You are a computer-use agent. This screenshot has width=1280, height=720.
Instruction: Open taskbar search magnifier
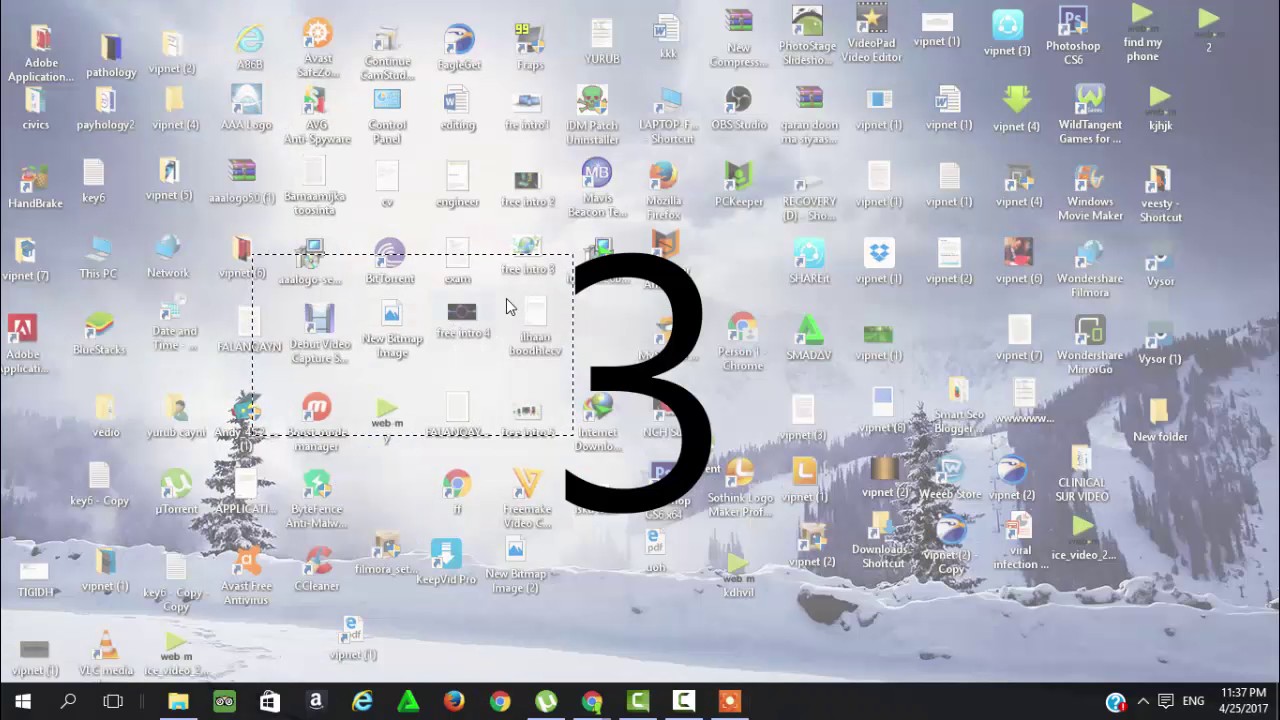(68, 702)
